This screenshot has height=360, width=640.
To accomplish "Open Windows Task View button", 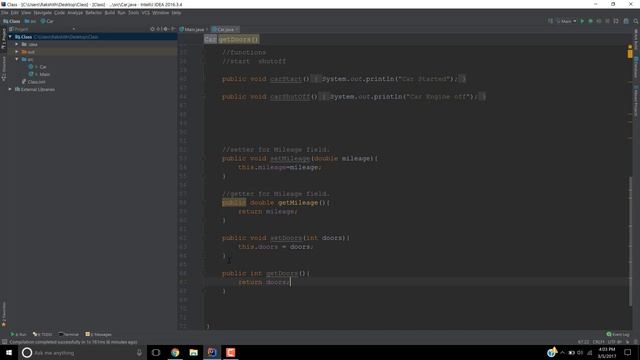I will click(x=156, y=352).
